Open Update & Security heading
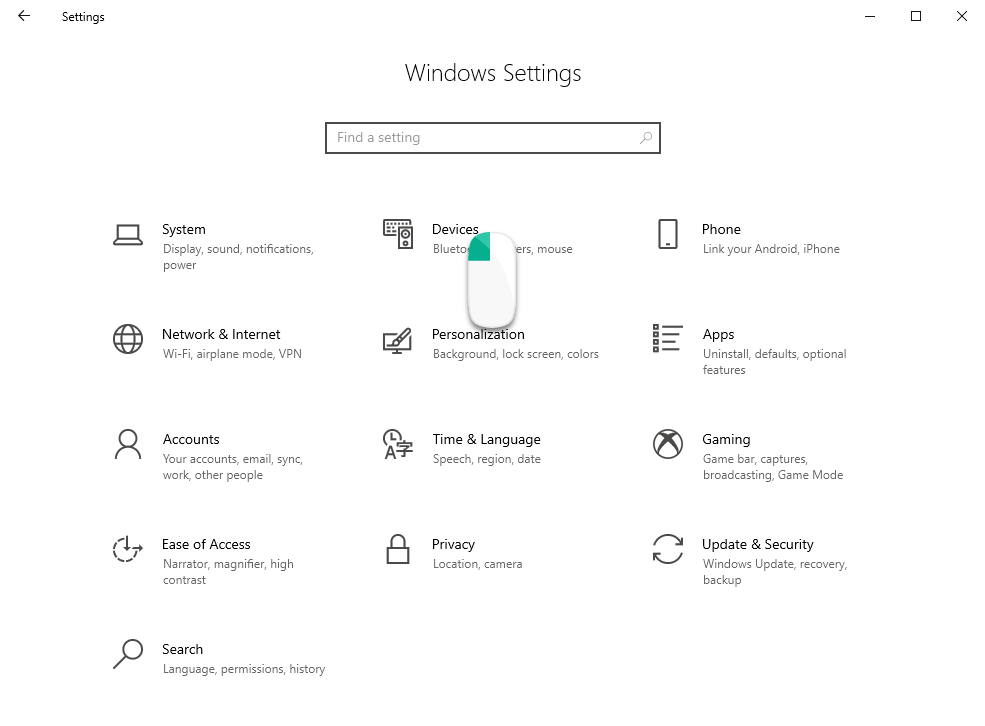Image resolution: width=985 pixels, height=726 pixels. [758, 544]
